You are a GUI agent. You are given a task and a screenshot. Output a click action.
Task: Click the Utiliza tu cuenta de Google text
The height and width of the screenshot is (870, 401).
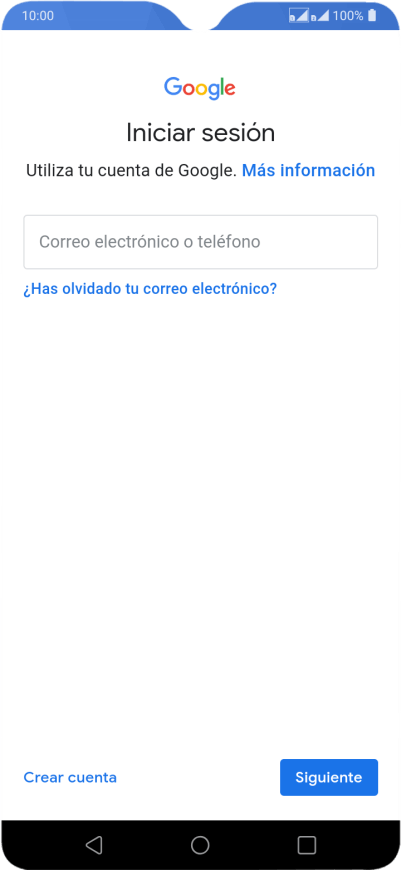[131, 170]
